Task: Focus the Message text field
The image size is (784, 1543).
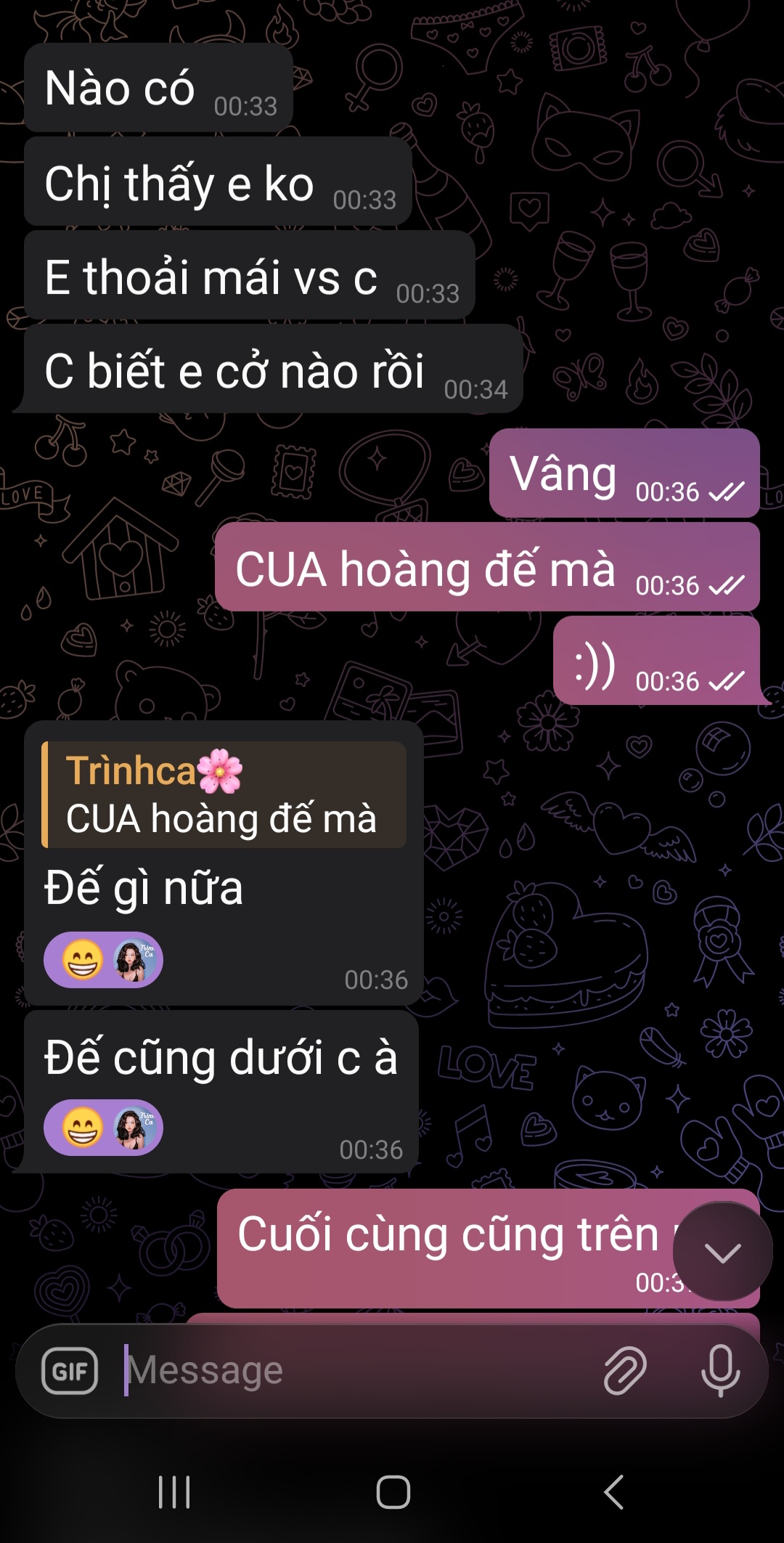Action: [356, 1370]
